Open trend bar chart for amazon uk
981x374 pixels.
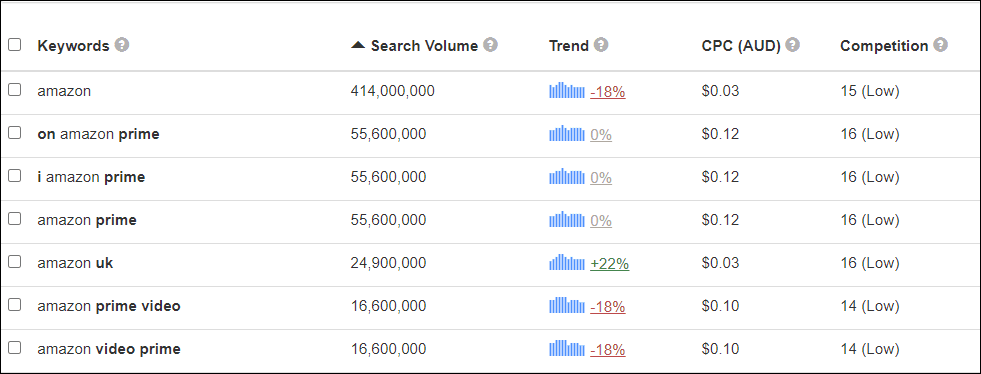[567, 263]
